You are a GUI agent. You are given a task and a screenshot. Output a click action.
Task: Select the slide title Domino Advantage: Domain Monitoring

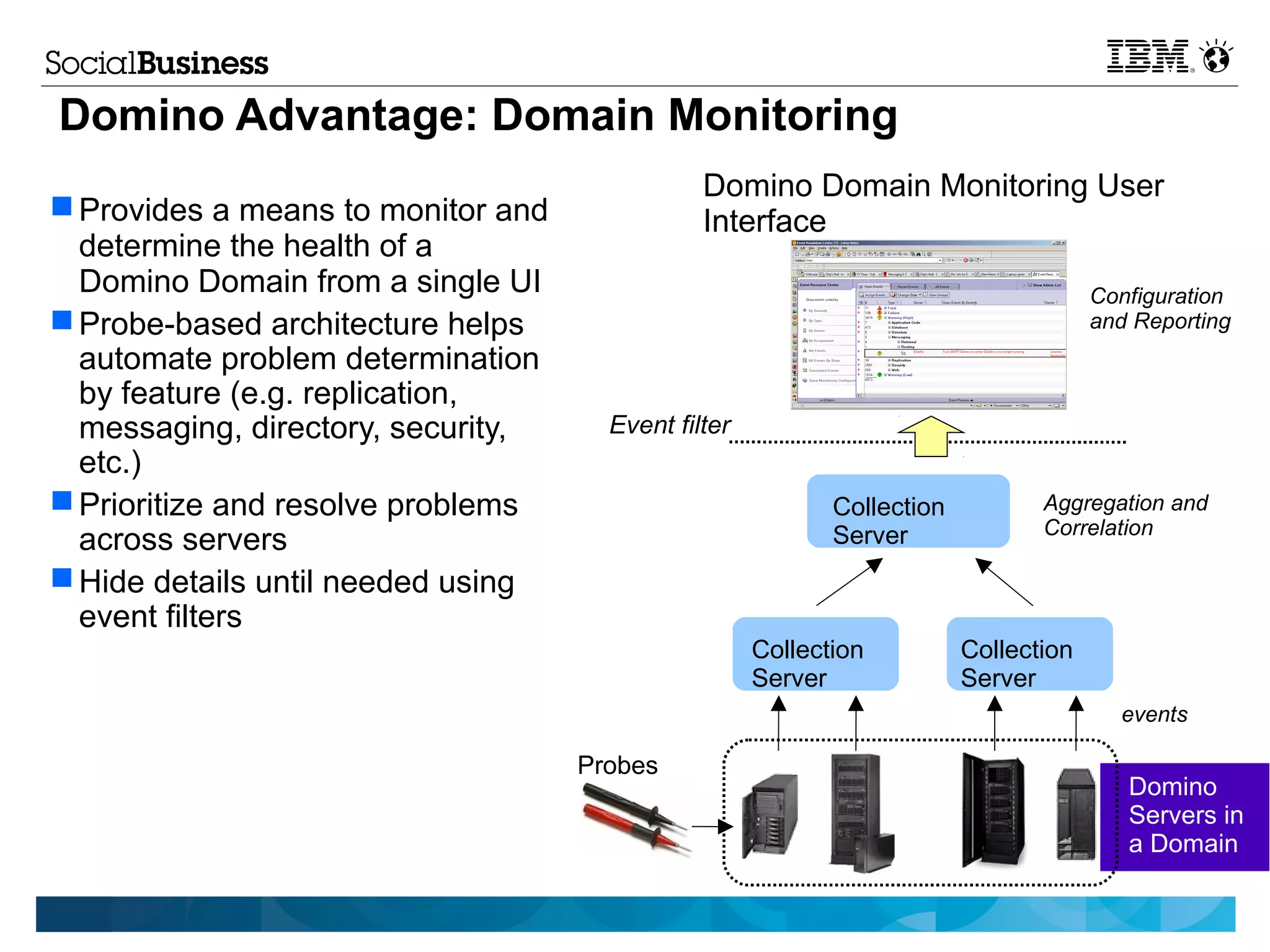coord(478,115)
